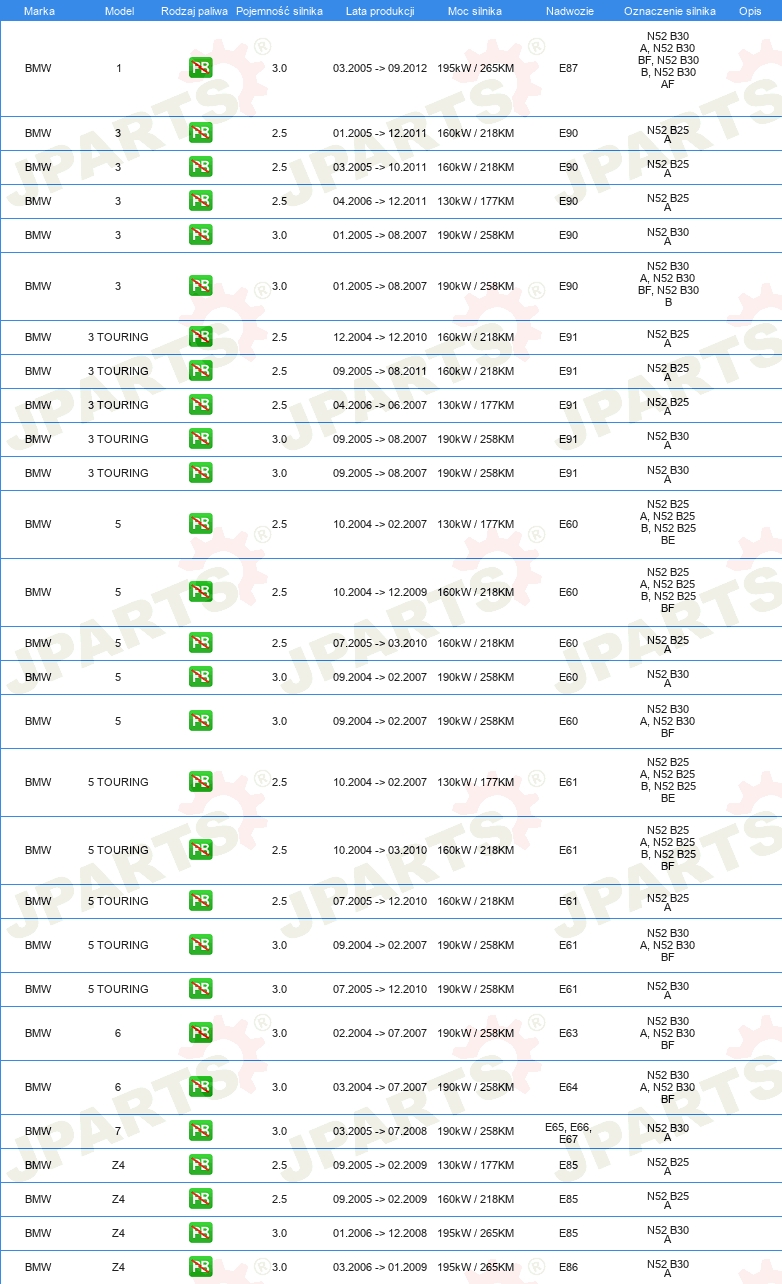
Task: Click the Oznaczenie silnika column header
Action: coord(669,11)
